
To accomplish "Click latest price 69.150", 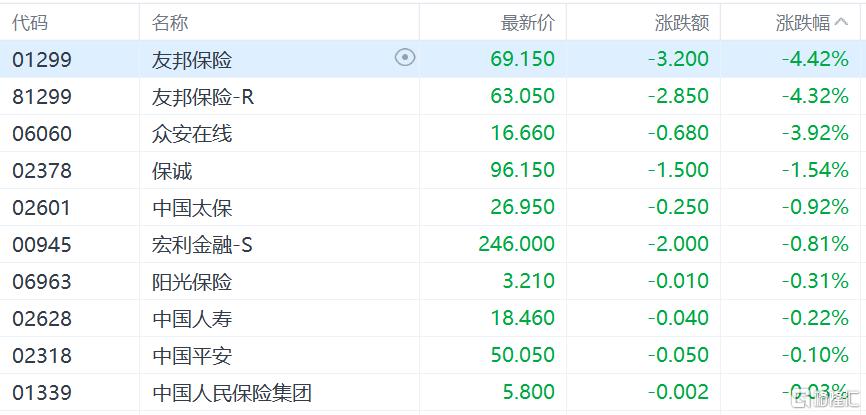I will (522, 59).
